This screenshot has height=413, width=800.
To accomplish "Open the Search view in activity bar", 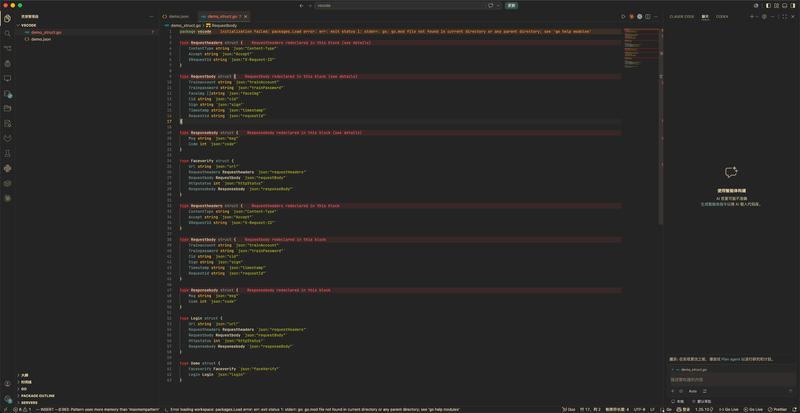I will pyautogui.click(x=8, y=33).
